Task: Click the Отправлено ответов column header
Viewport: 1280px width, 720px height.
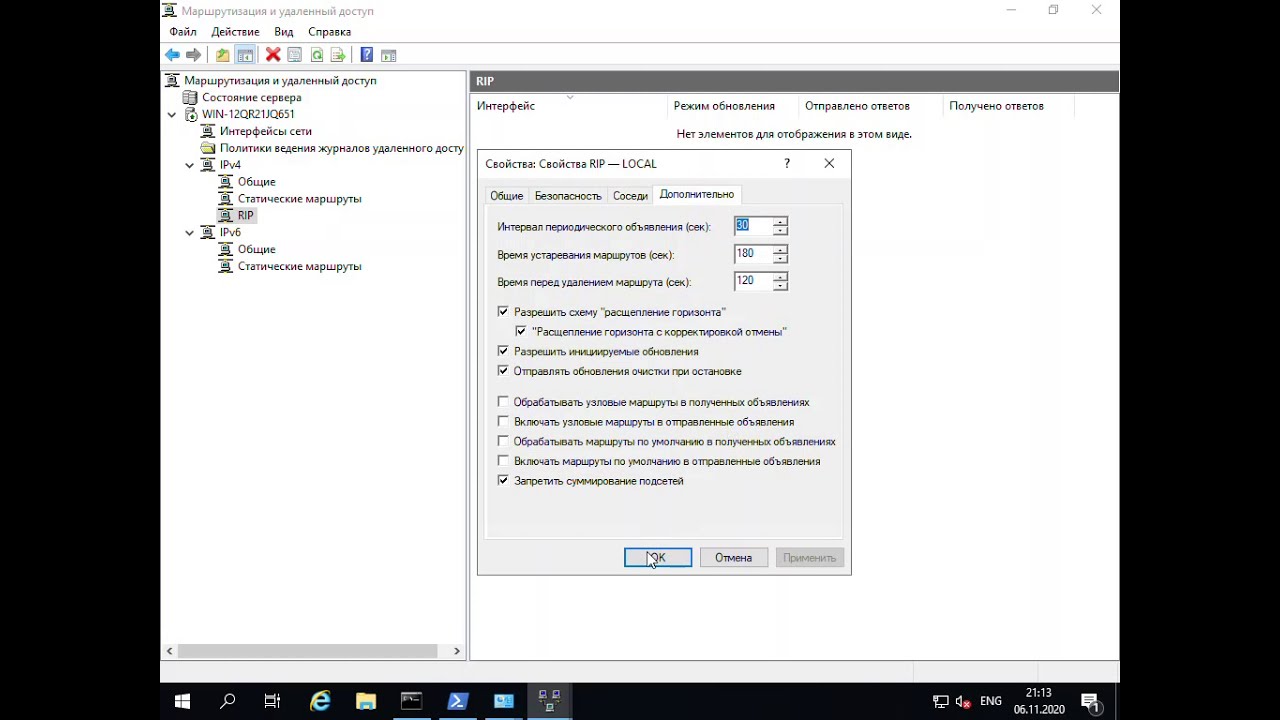Action: pos(870,106)
